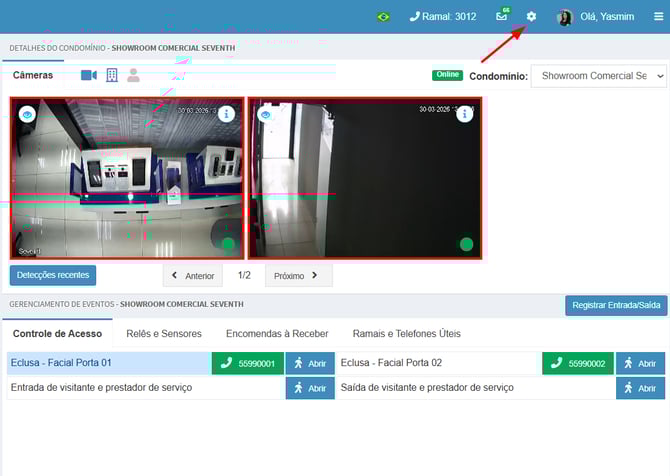
Task: Open the hamburger menu icon
Action: tap(657, 17)
